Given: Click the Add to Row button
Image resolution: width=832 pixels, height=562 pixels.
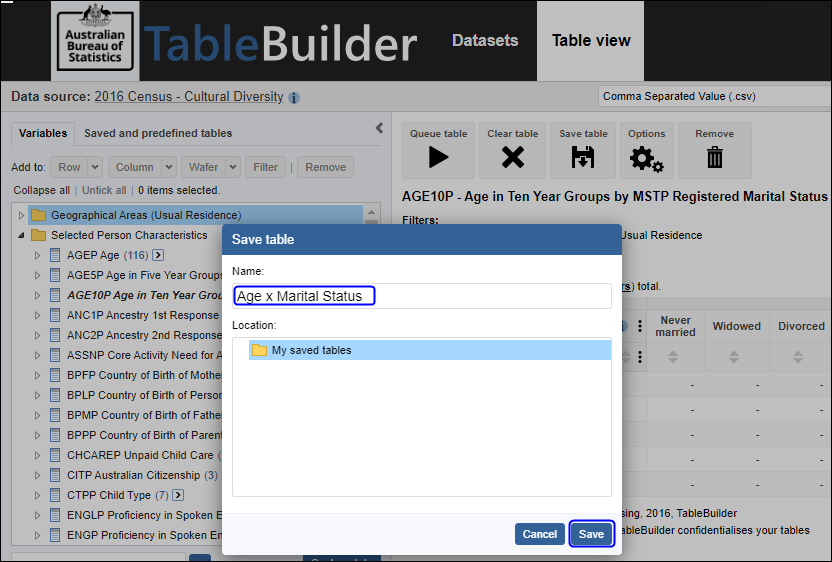Looking at the screenshot, I should pos(70,167).
